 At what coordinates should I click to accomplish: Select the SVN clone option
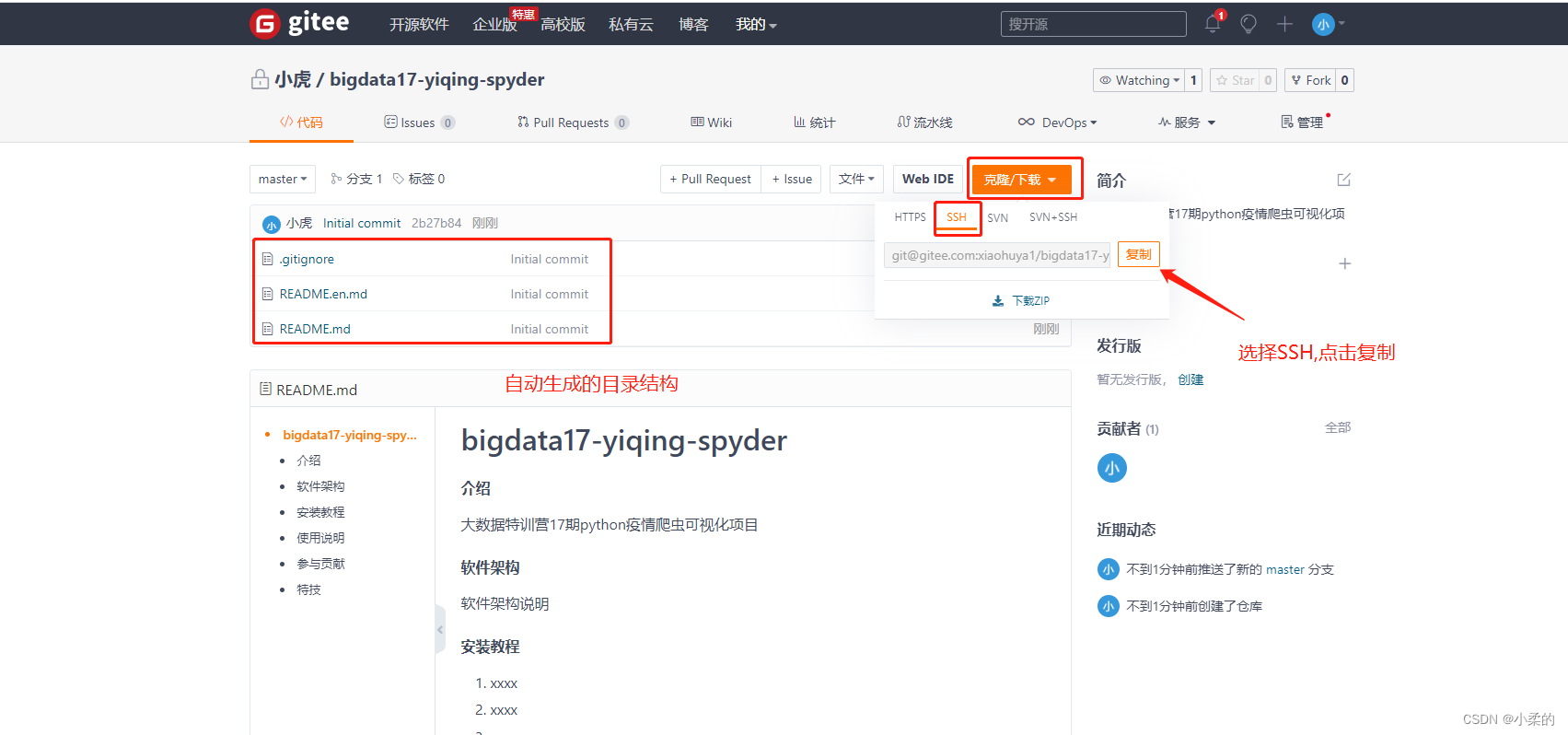997,217
